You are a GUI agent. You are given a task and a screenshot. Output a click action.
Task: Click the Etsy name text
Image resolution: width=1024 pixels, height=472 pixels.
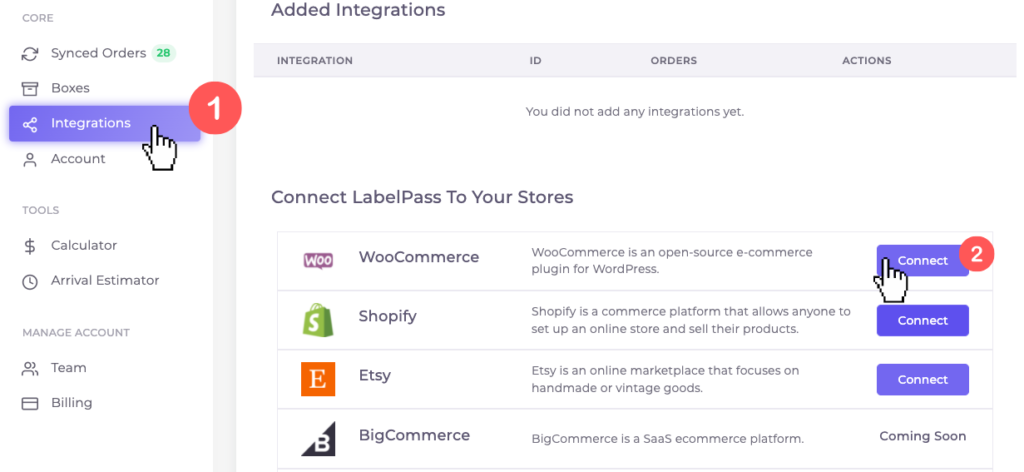click(x=374, y=376)
